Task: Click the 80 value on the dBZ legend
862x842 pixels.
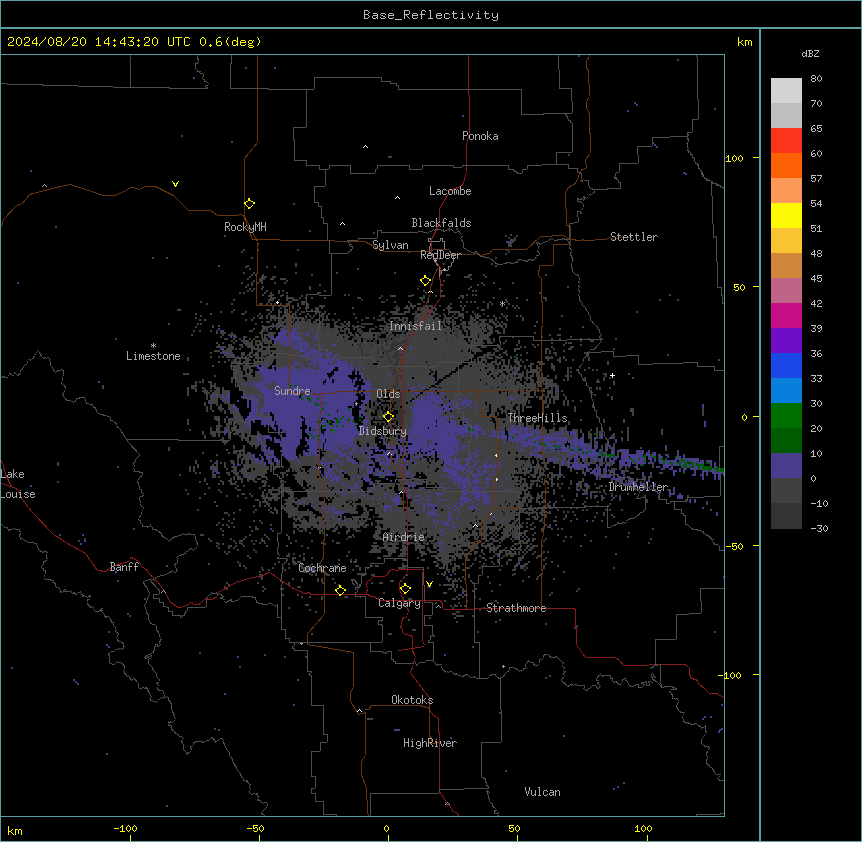Action: pyautogui.click(x=816, y=79)
